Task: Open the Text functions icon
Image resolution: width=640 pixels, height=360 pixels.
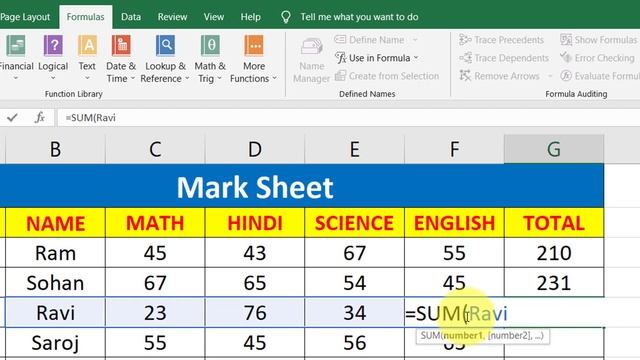Action: coord(87,45)
